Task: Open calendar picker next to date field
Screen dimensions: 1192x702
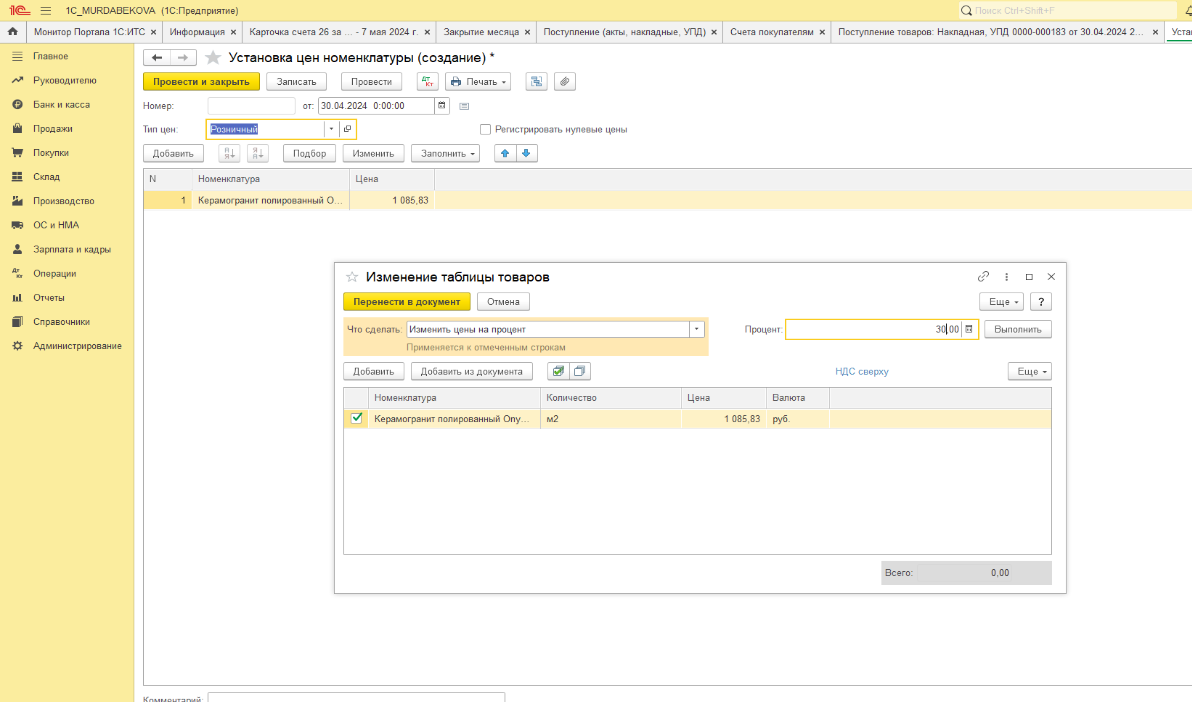Action: [442, 106]
